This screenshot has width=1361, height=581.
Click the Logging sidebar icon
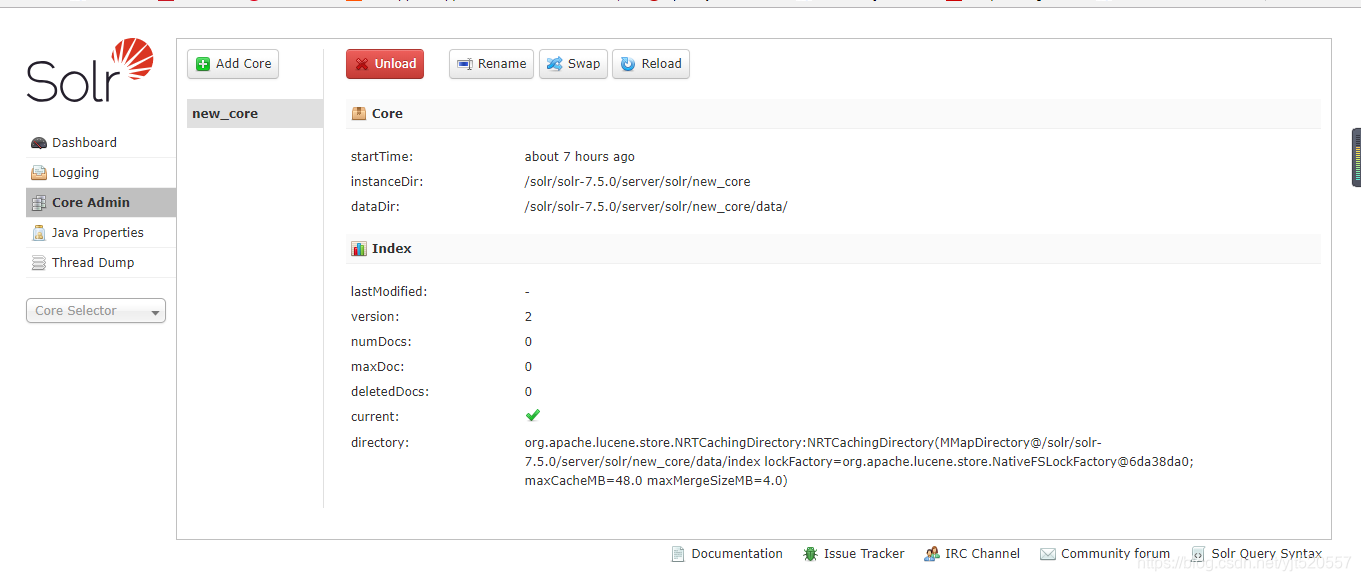tap(39, 172)
